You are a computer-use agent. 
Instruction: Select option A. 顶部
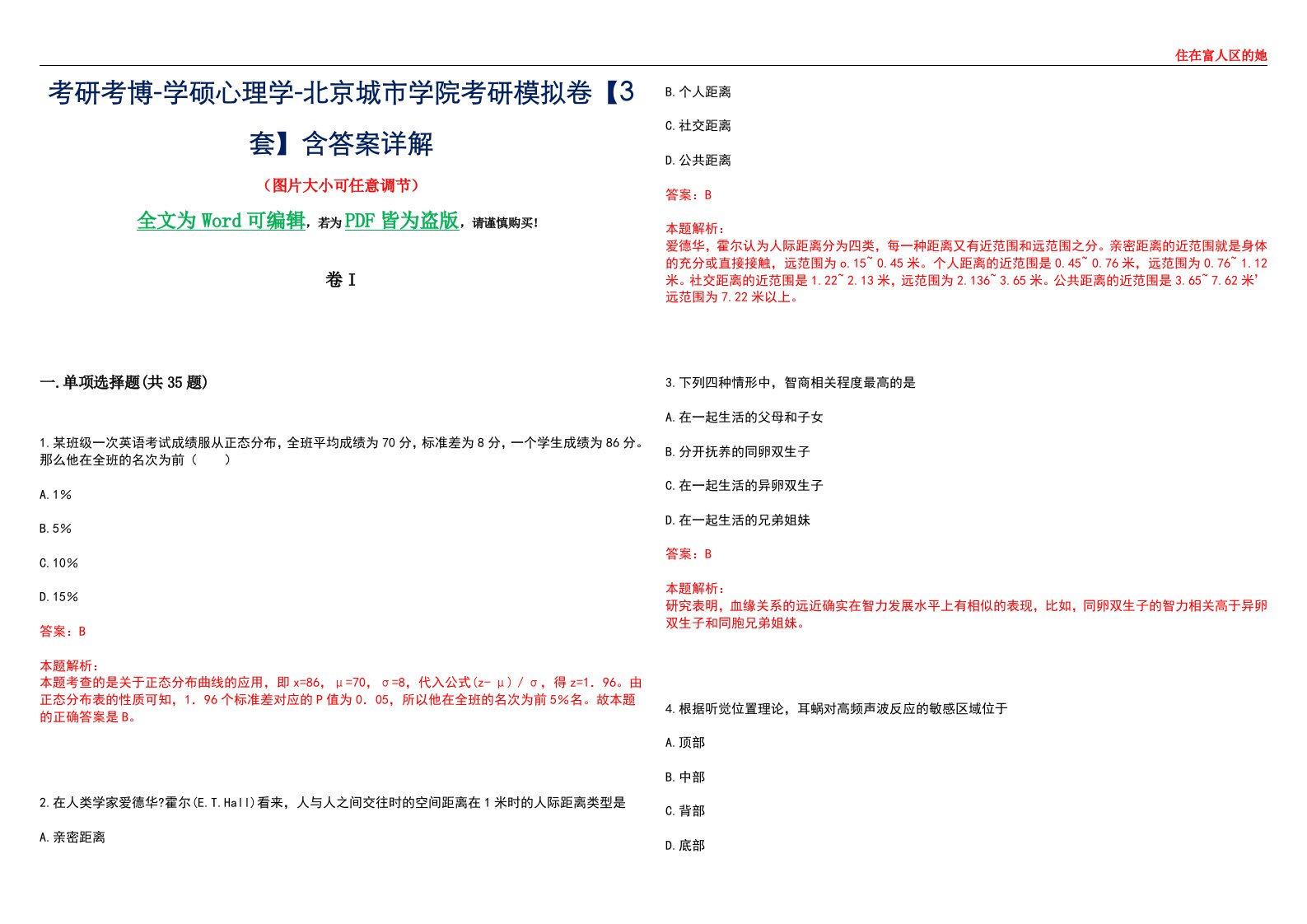click(684, 742)
